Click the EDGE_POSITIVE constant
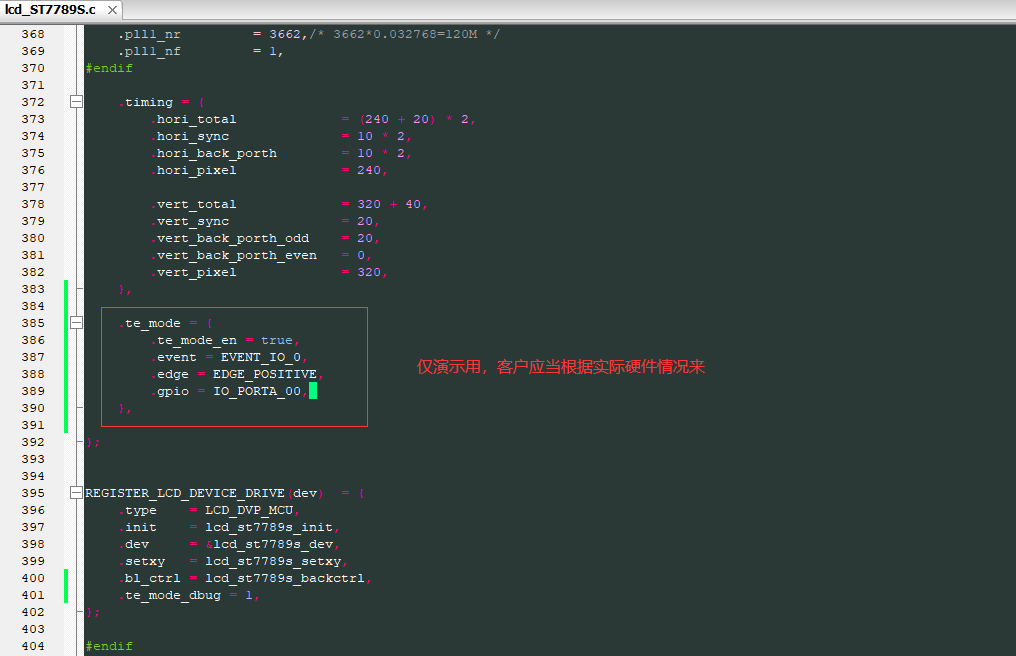The image size is (1016, 656). [x=265, y=374]
